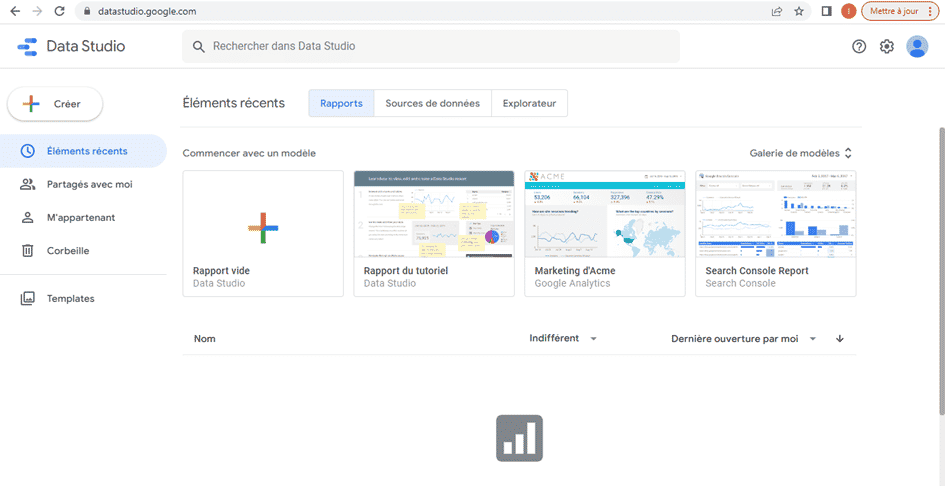This screenshot has height=486, width=945.
Task: Switch to the Explorateur tab
Action: click(x=529, y=103)
